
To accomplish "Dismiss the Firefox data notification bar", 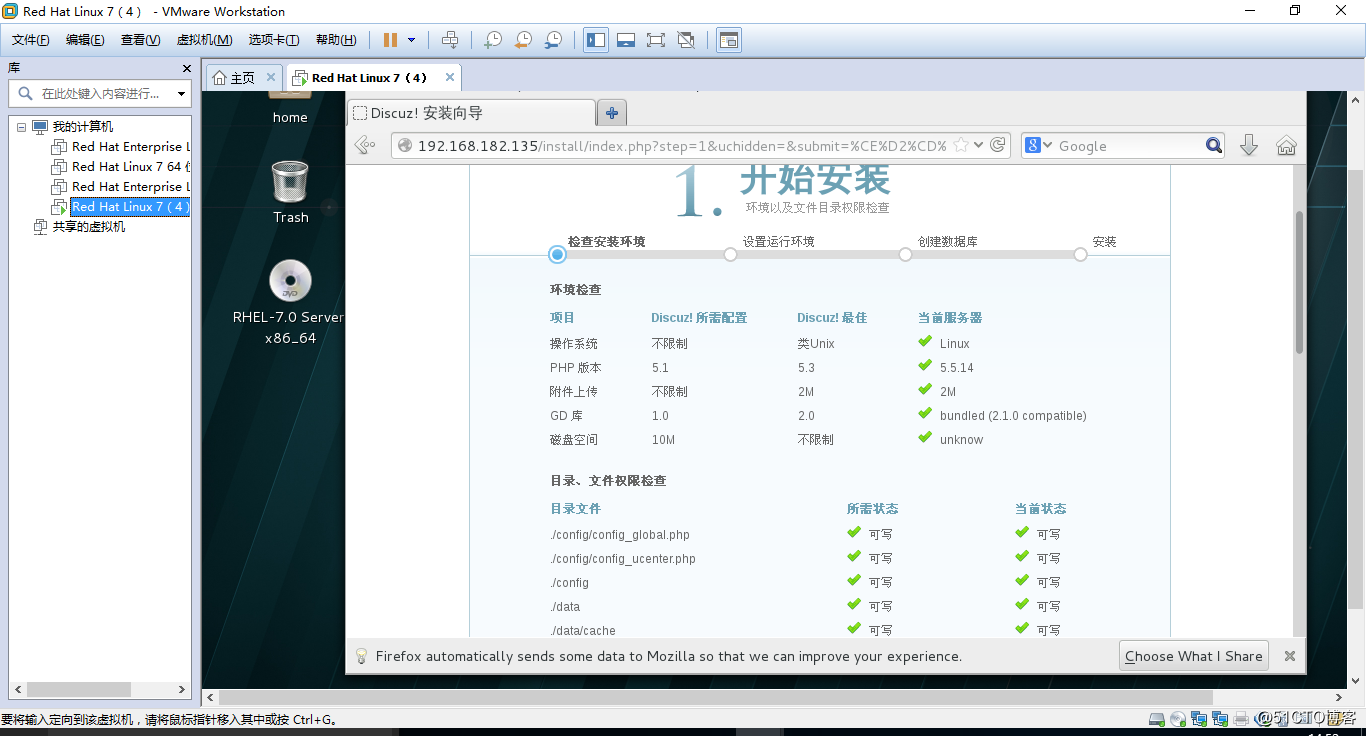I will coord(1290,656).
